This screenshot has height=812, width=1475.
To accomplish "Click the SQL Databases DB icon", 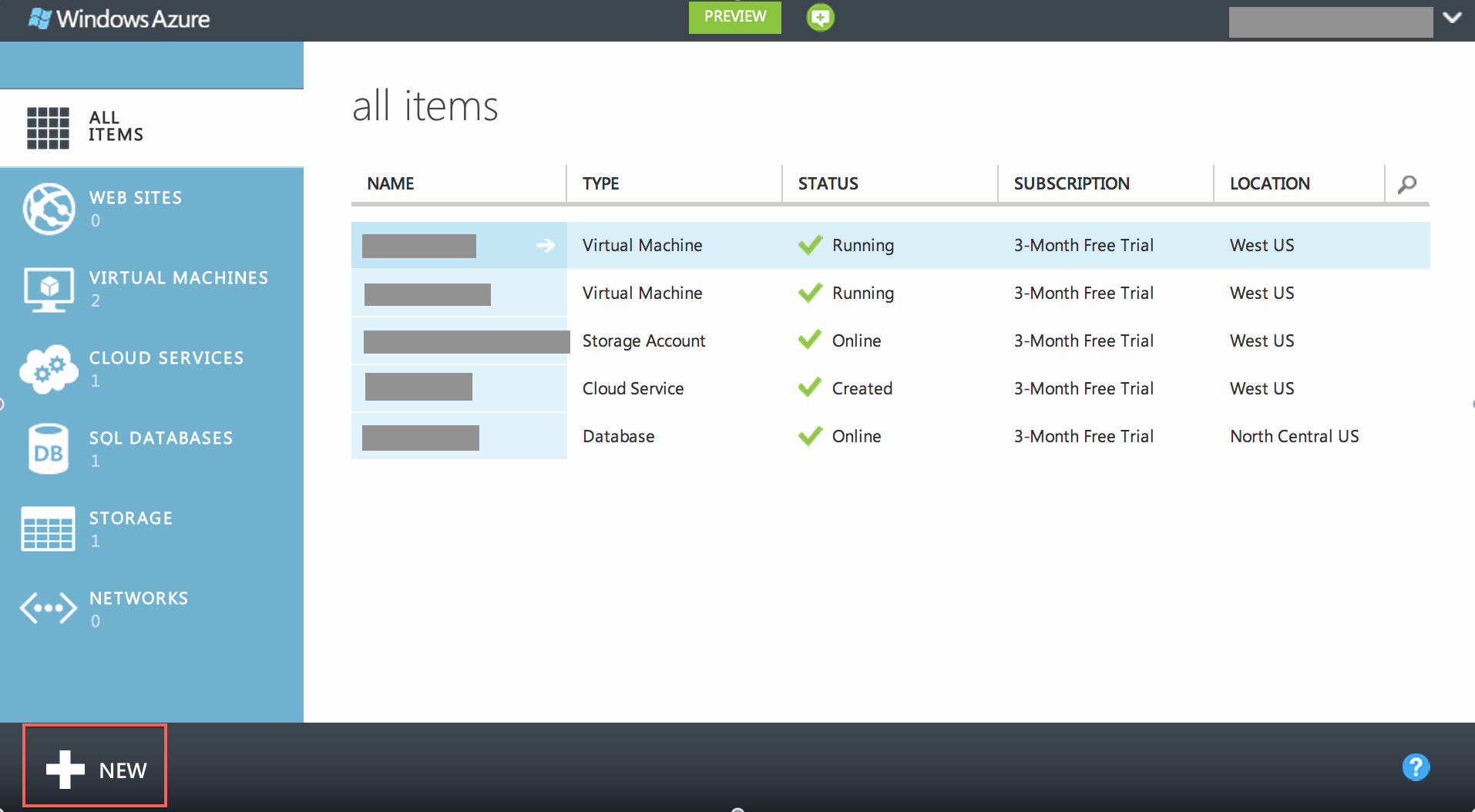I will pyautogui.click(x=49, y=449).
